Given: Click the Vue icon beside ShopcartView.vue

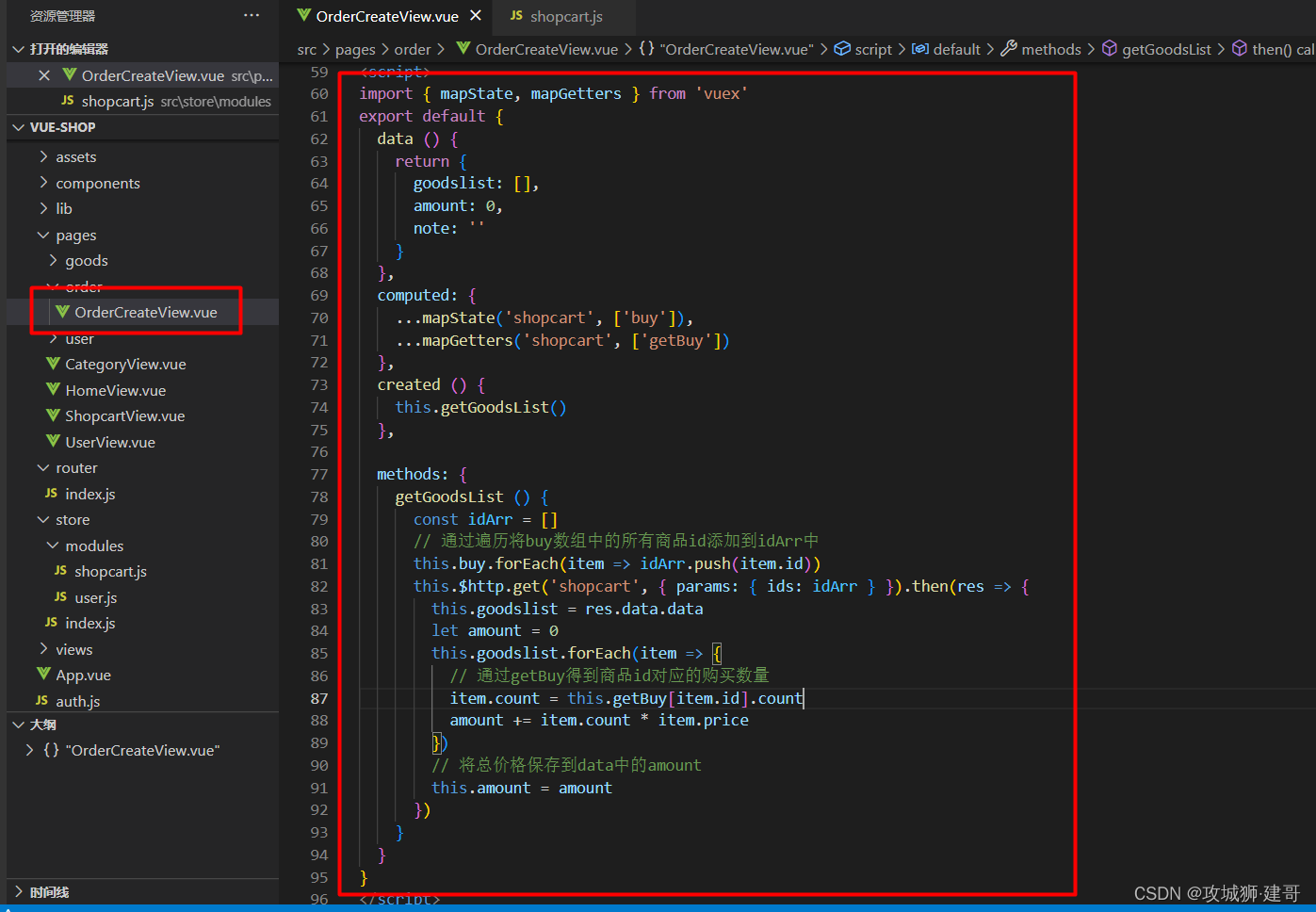Looking at the screenshot, I should click(x=54, y=415).
